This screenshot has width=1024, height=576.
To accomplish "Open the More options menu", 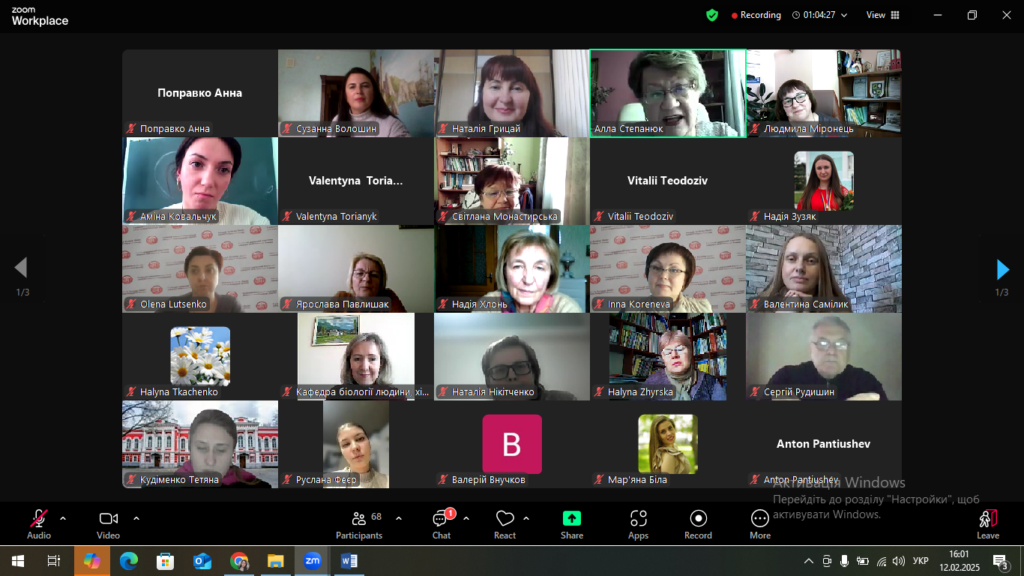I will pyautogui.click(x=760, y=523).
